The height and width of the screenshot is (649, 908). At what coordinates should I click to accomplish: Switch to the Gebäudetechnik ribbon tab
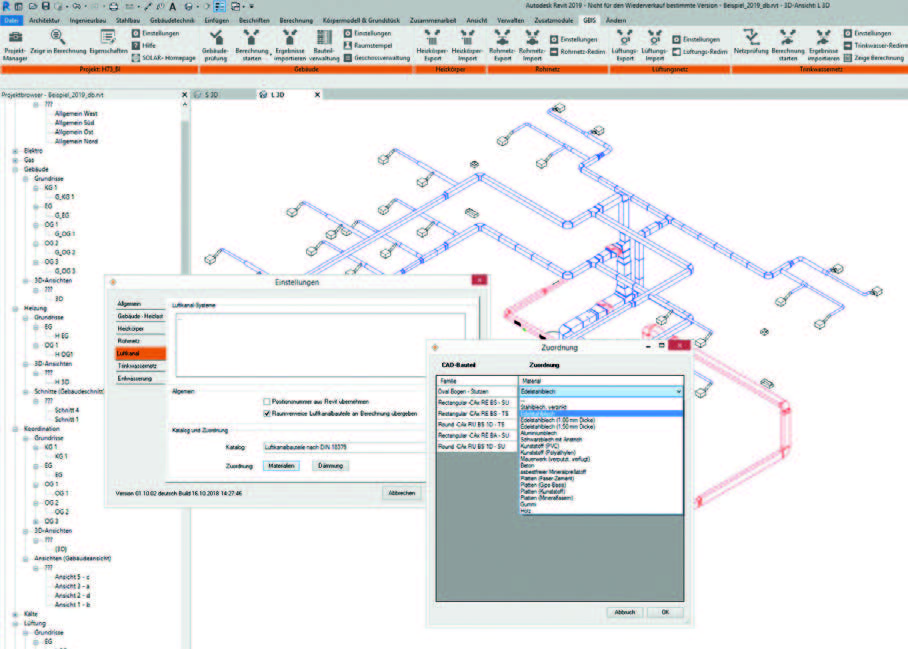pos(172,20)
